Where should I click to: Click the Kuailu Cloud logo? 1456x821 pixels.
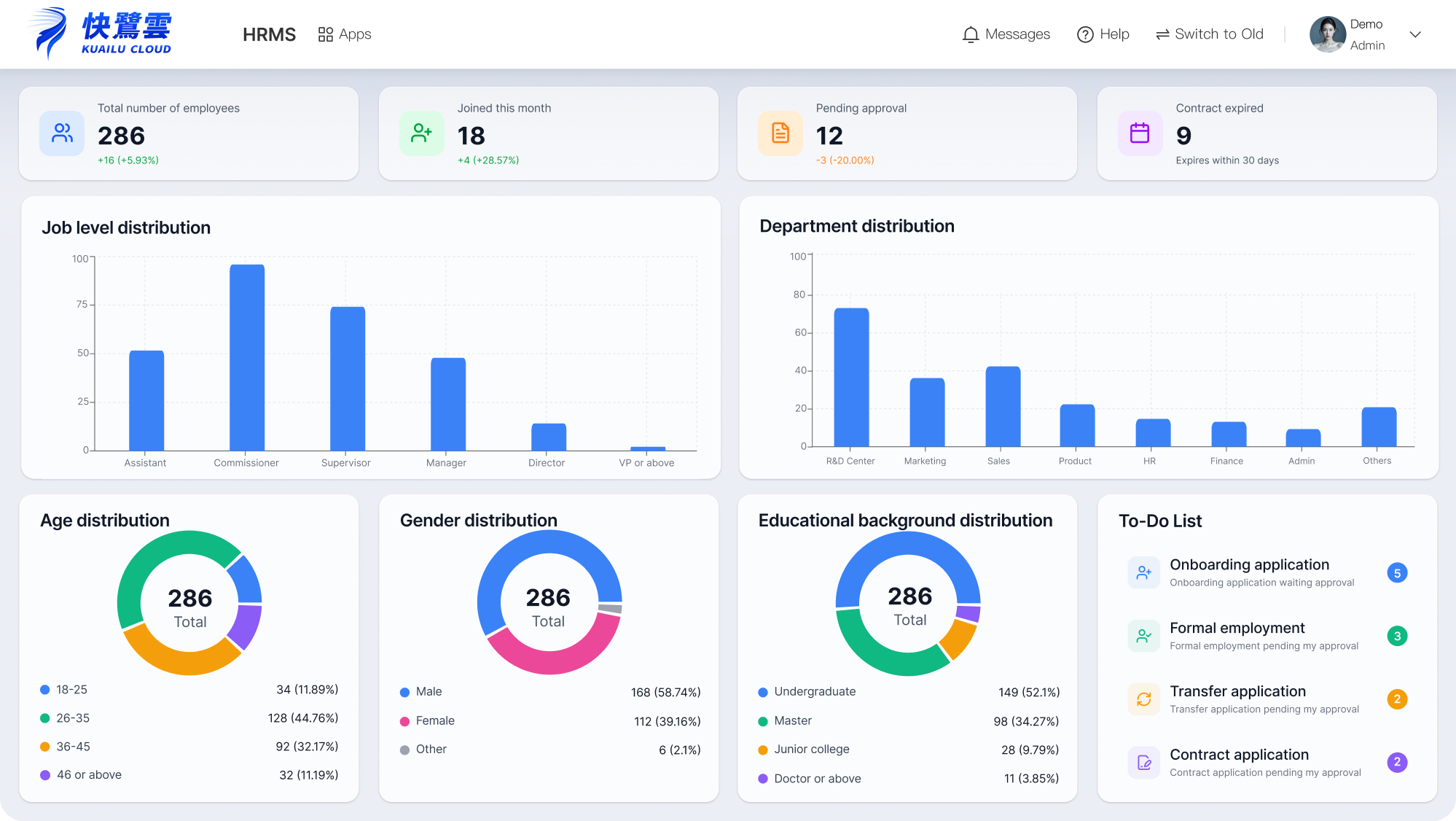click(x=100, y=33)
